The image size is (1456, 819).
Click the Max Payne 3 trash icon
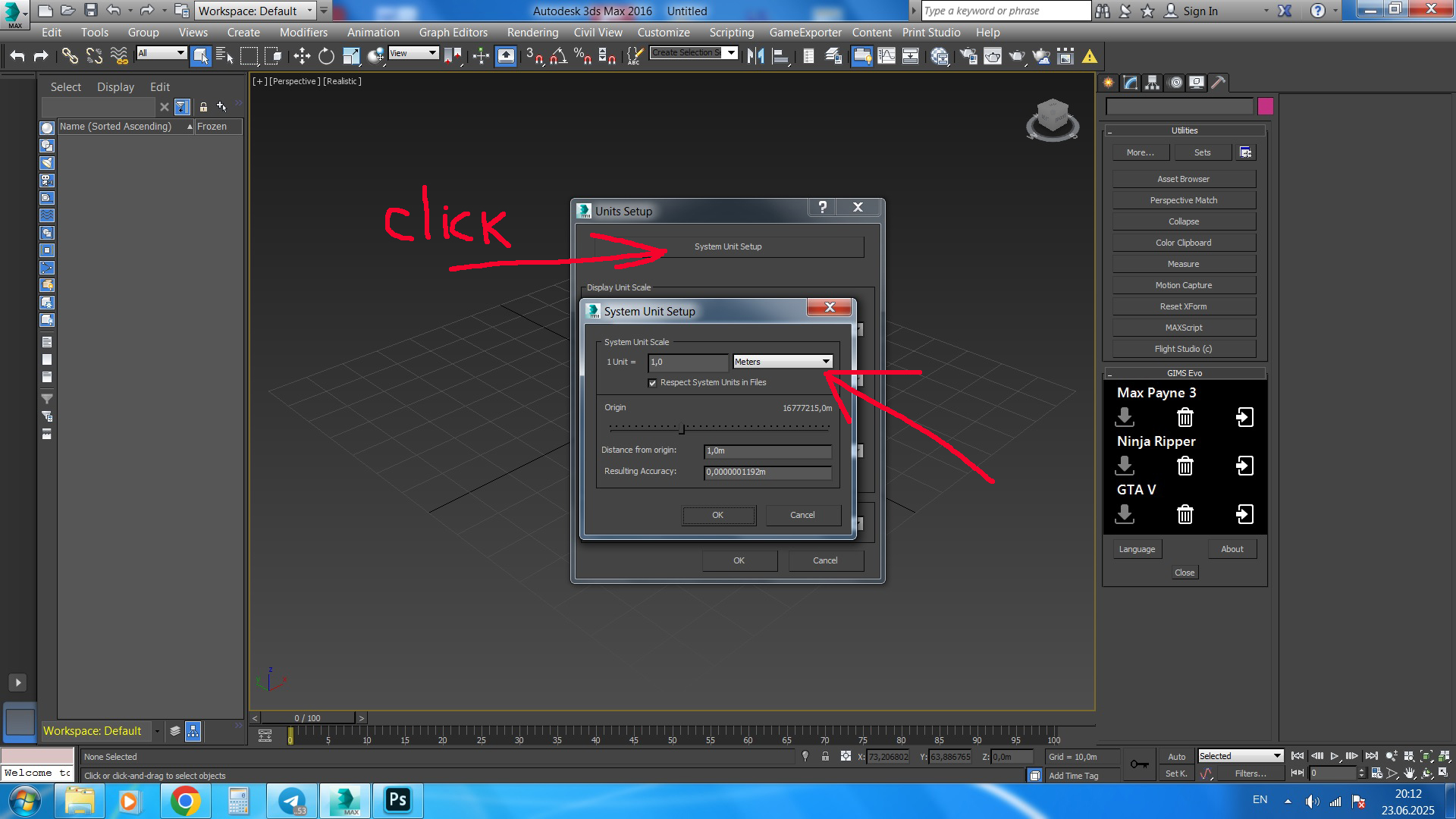[x=1185, y=417]
